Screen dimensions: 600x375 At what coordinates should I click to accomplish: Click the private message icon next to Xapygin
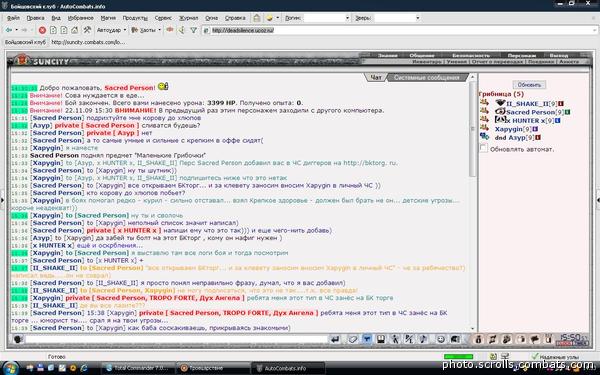[x=484, y=128]
